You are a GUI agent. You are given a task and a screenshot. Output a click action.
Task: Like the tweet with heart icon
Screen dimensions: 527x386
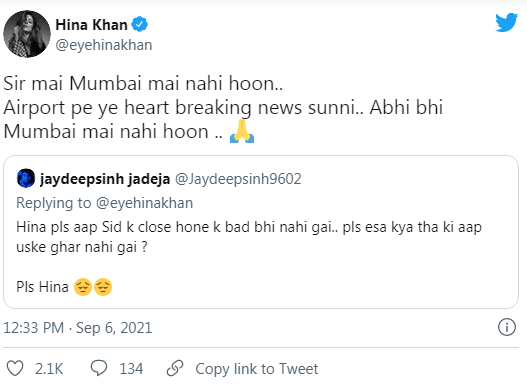15,369
